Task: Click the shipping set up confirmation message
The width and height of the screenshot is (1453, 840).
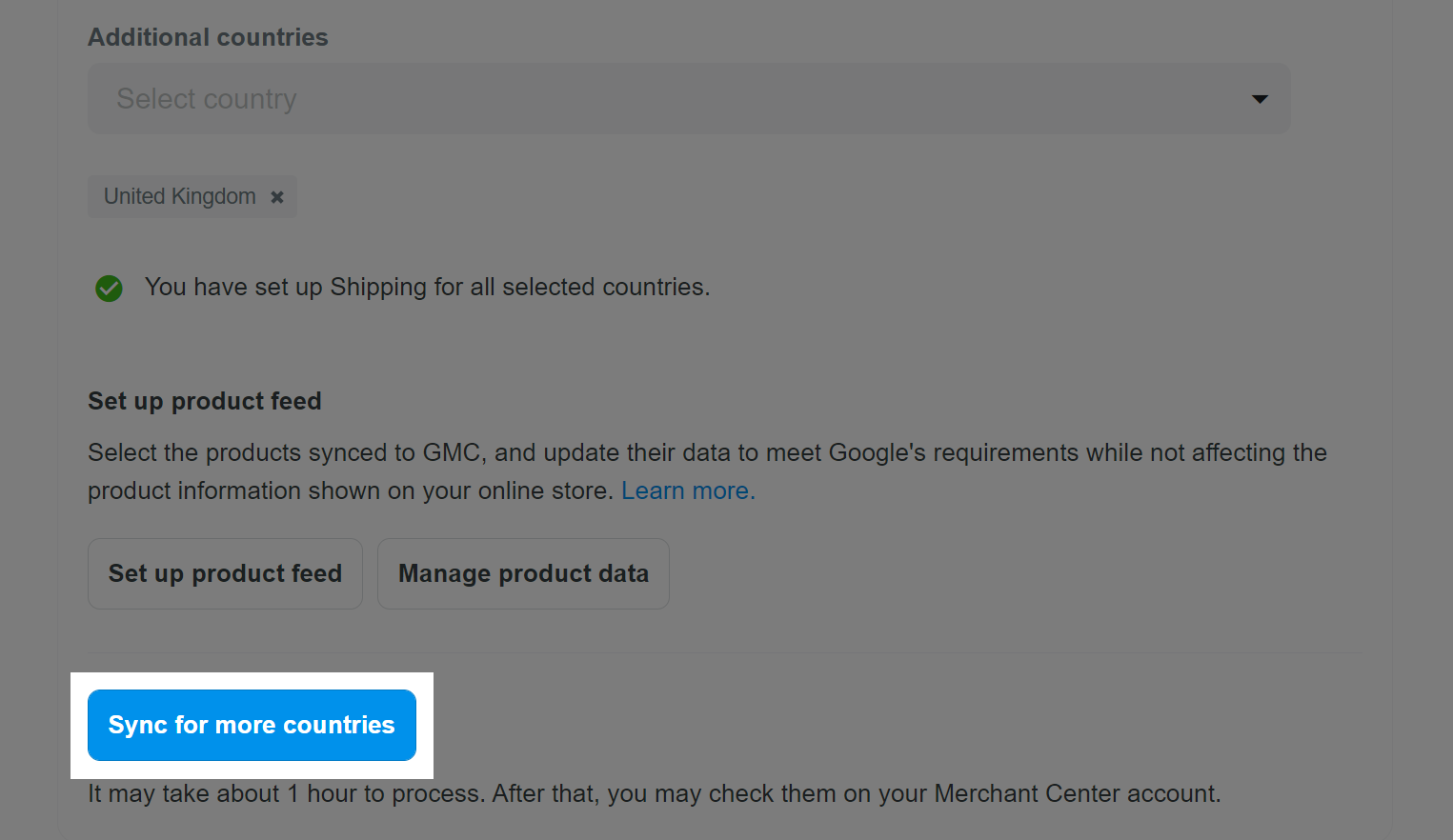Action: point(427,287)
